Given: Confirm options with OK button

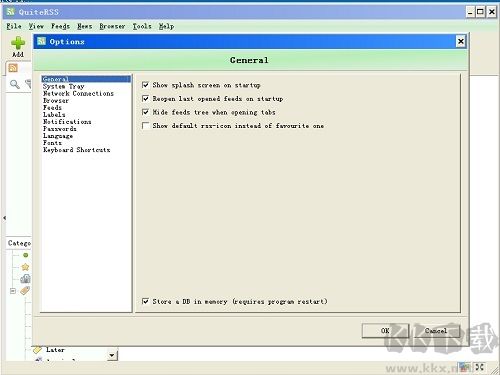Looking at the screenshot, I should coord(385,331).
